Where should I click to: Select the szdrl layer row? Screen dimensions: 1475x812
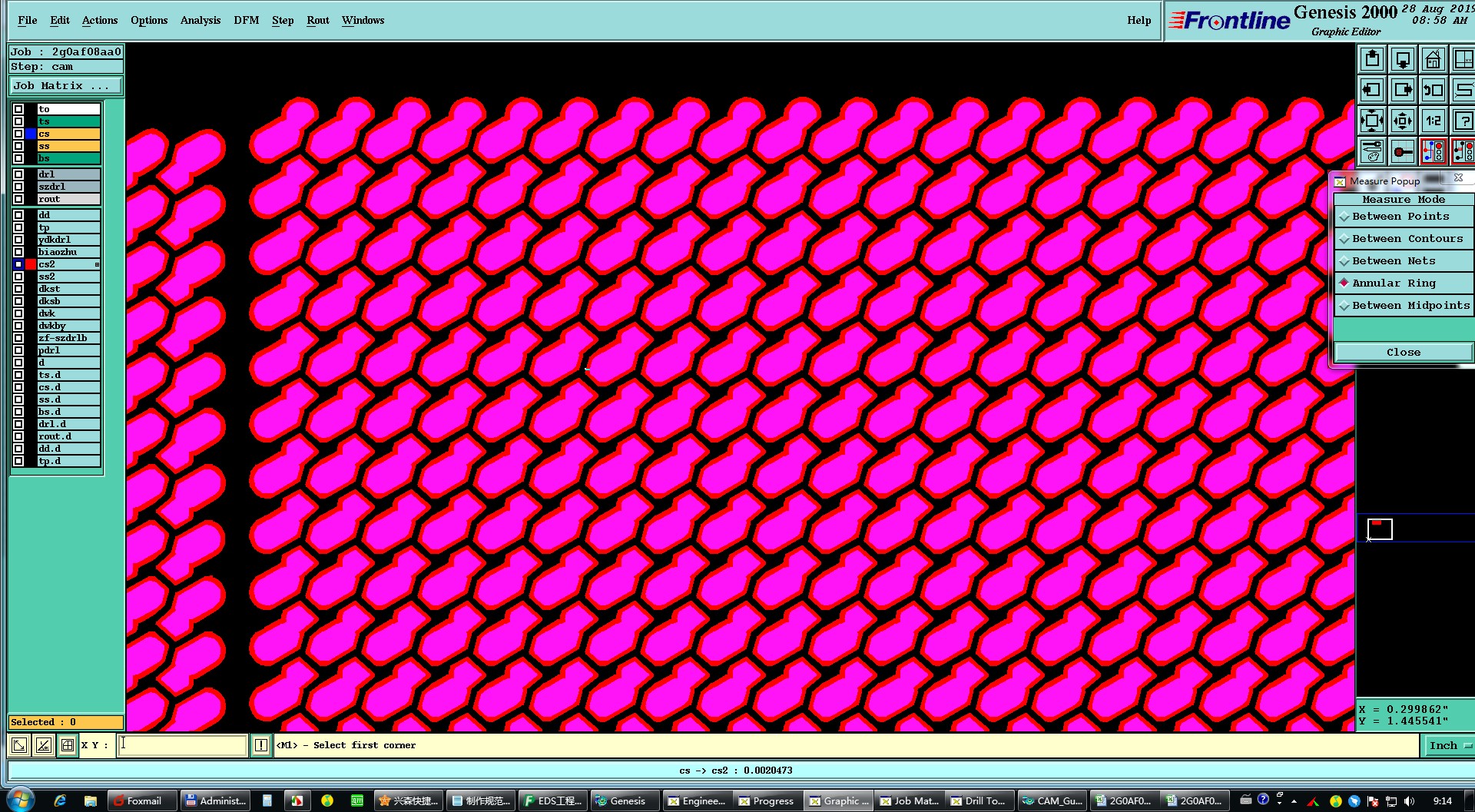(x=68, y=187)
